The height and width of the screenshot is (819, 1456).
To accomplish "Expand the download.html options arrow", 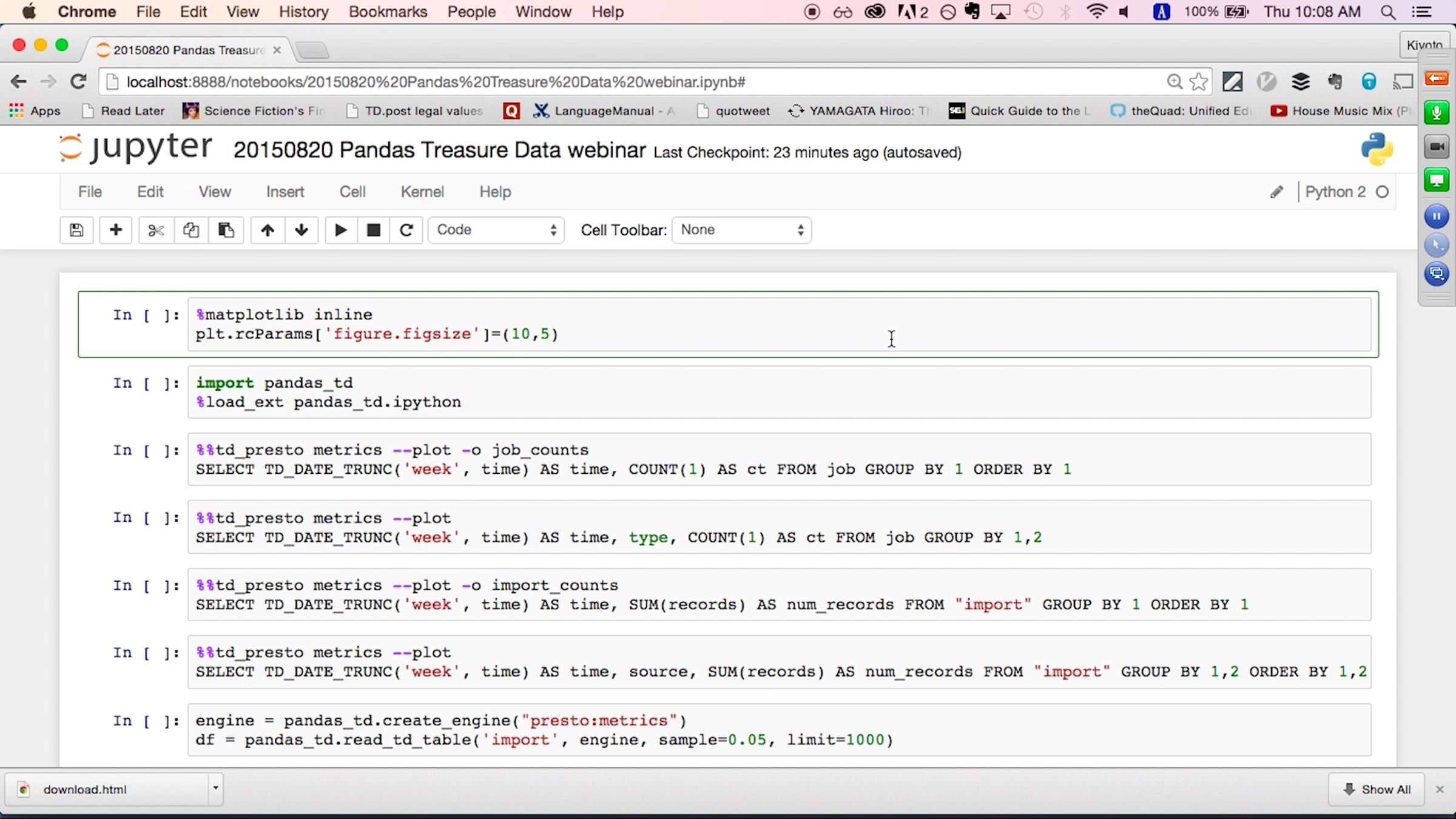I will click(x=215, y=788).
